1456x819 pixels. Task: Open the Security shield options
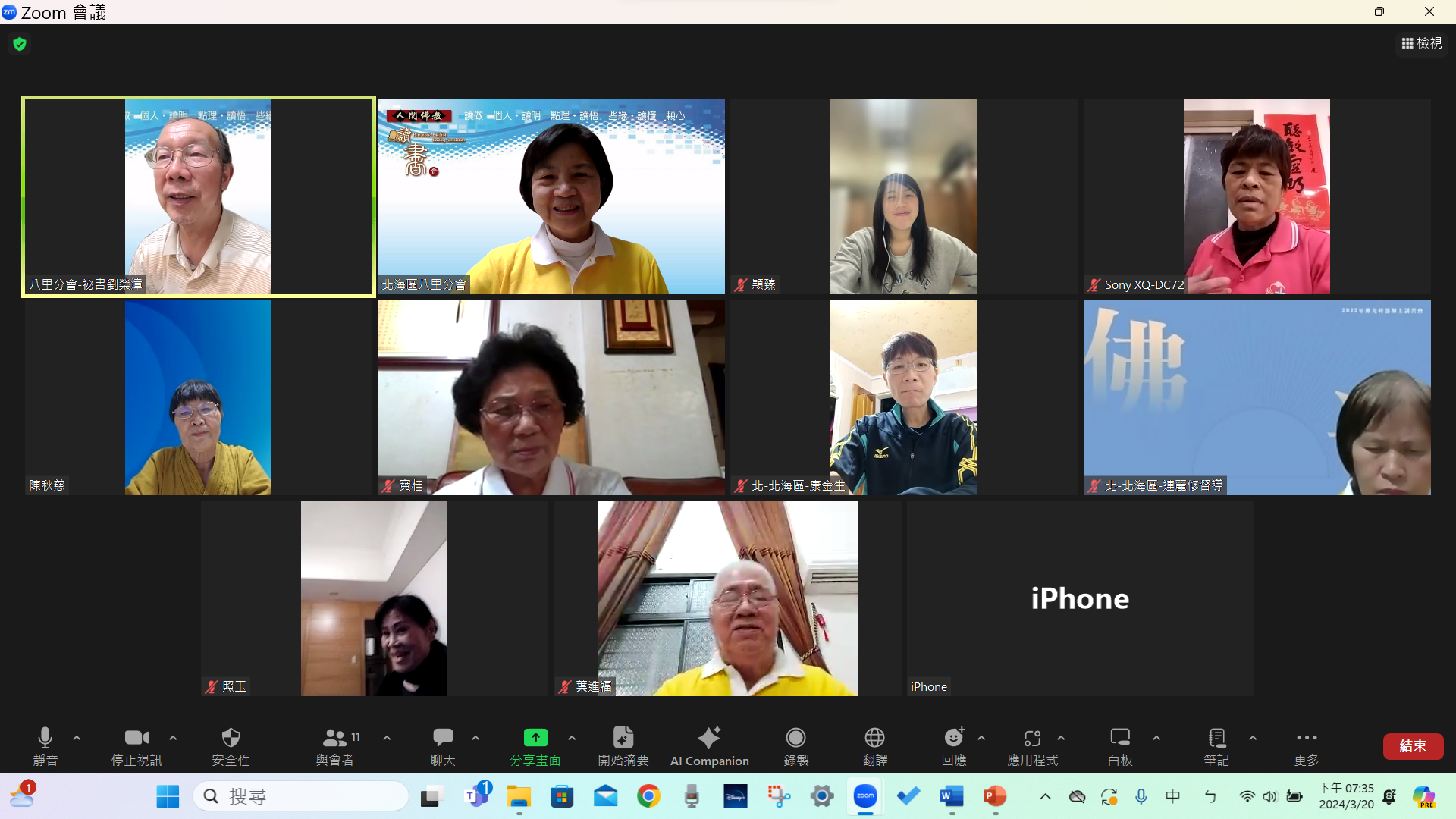(x=231, y=738)
